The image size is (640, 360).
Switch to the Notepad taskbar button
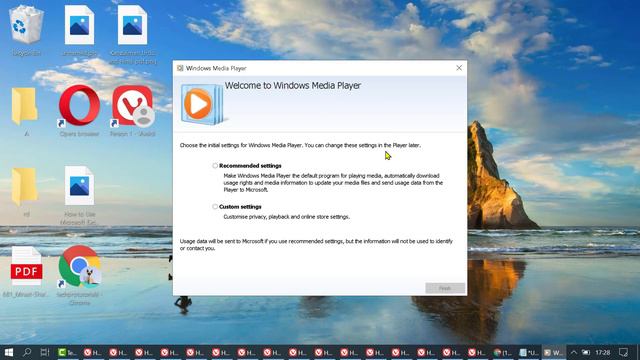coord(529,352)
